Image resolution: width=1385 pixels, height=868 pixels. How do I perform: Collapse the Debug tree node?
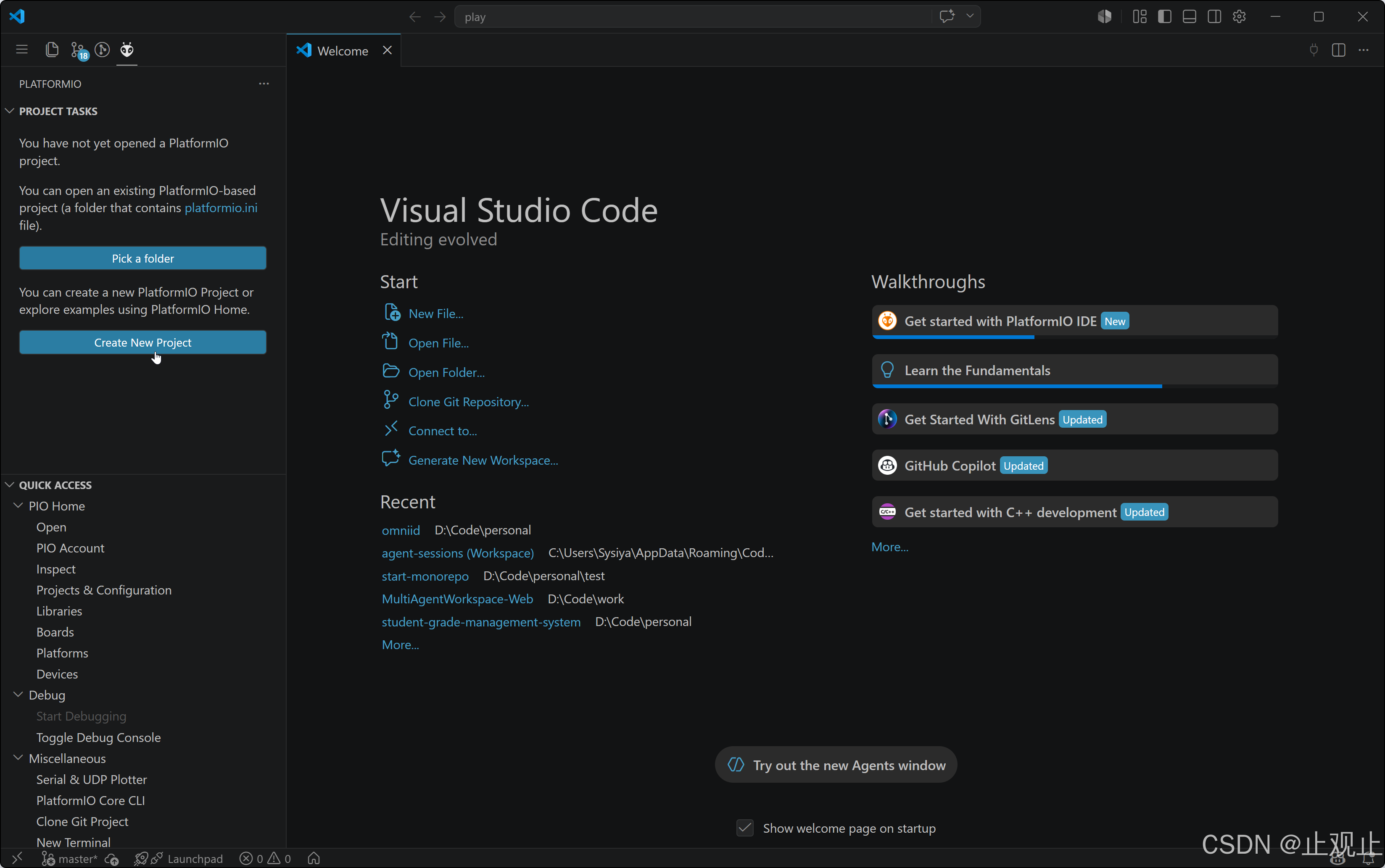pos(18,694)
